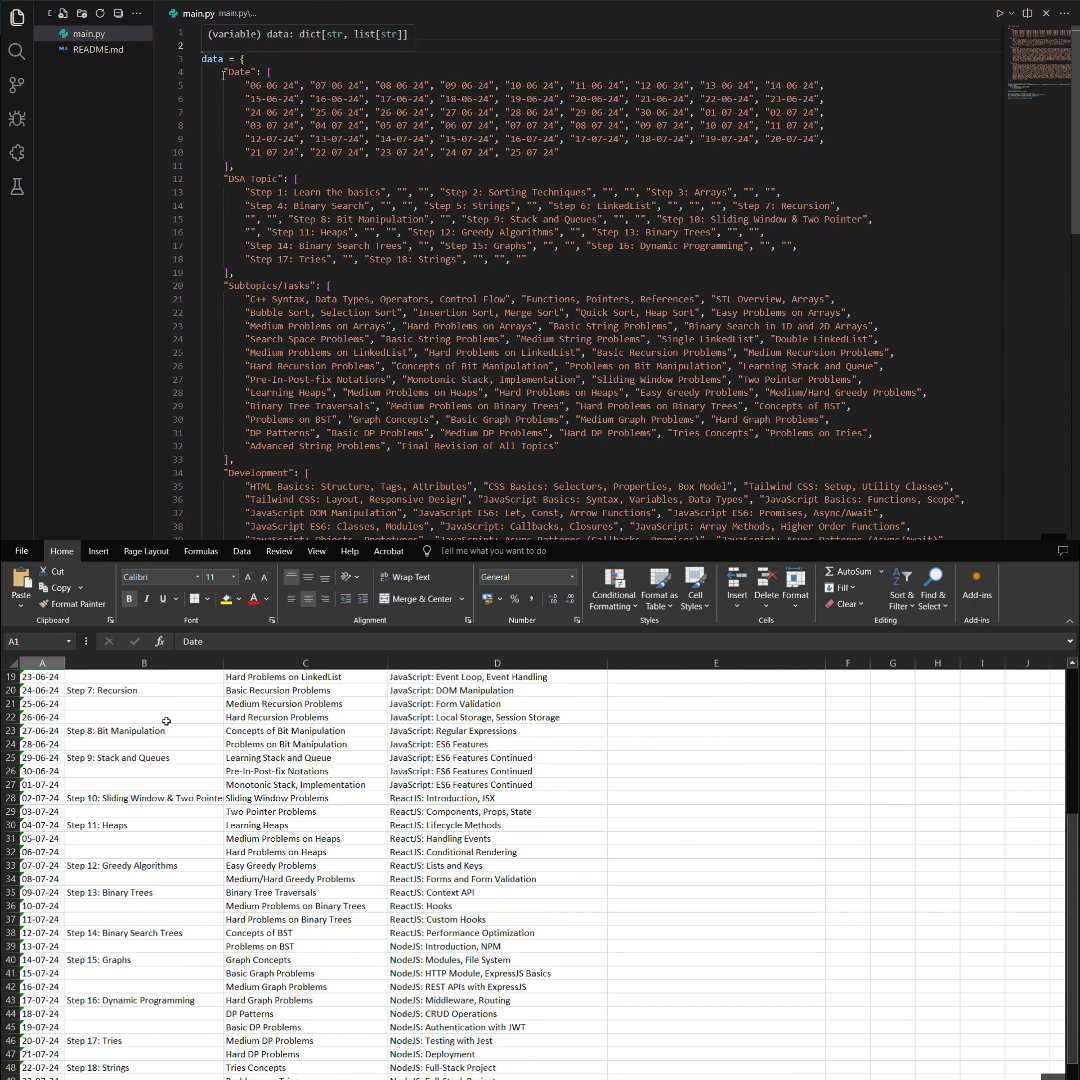The image size is (1080, 1080).
Task: Decrease indent in Excel alignment group
Action: click(x=346, y=599)
